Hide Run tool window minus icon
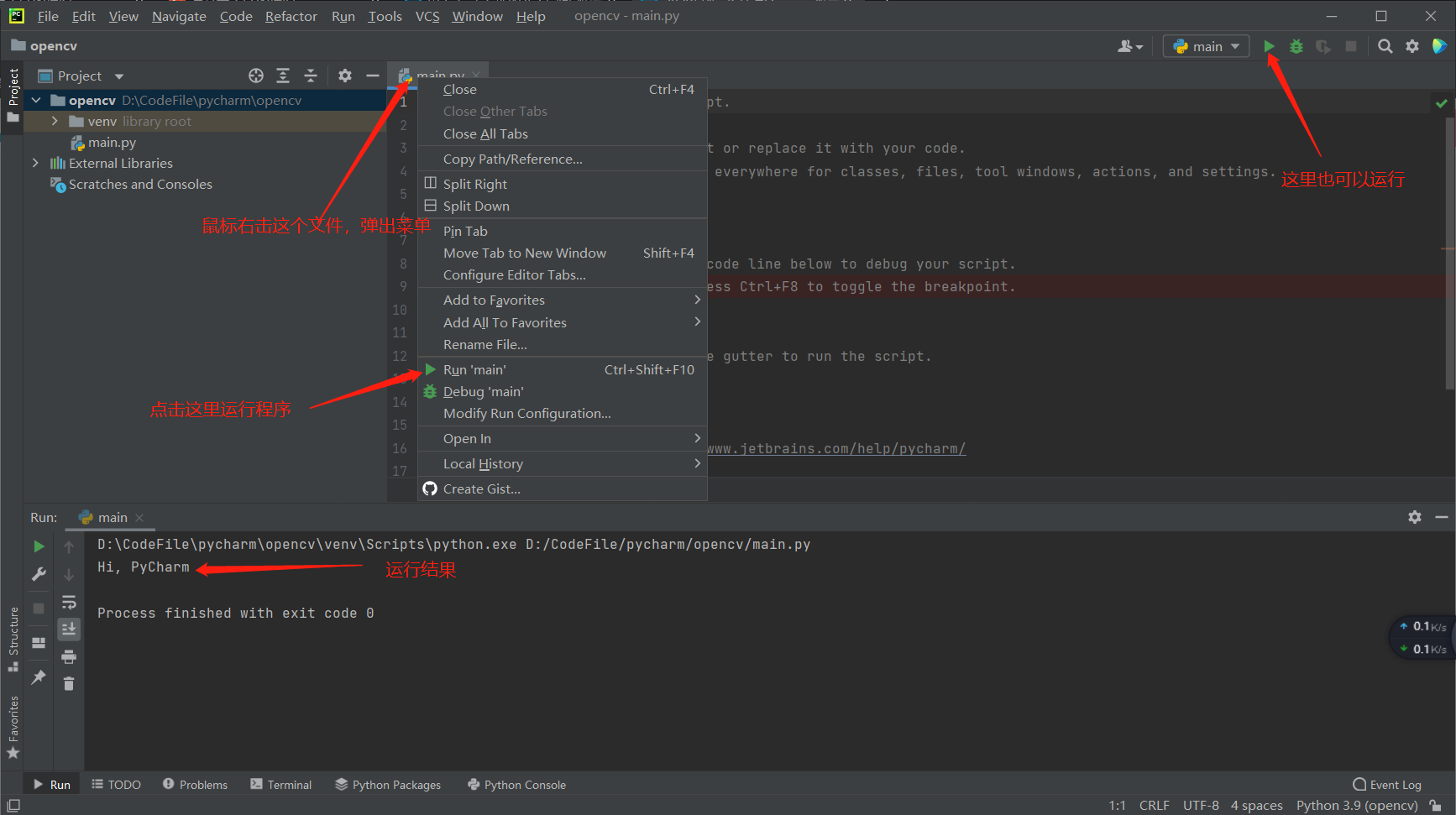Viewport: 1456px width, 815px height. tap(1442, 517)
